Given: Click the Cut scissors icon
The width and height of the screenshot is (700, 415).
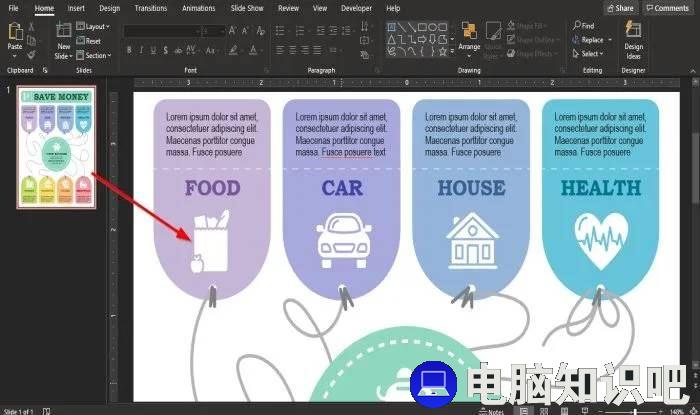Looking at the screenshot, I should (31, 27).
